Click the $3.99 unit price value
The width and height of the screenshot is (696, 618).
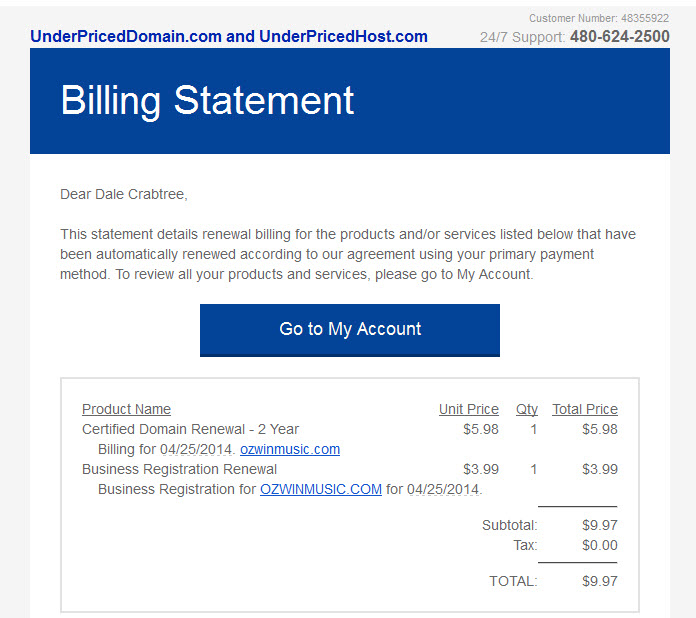pos(481,469)
